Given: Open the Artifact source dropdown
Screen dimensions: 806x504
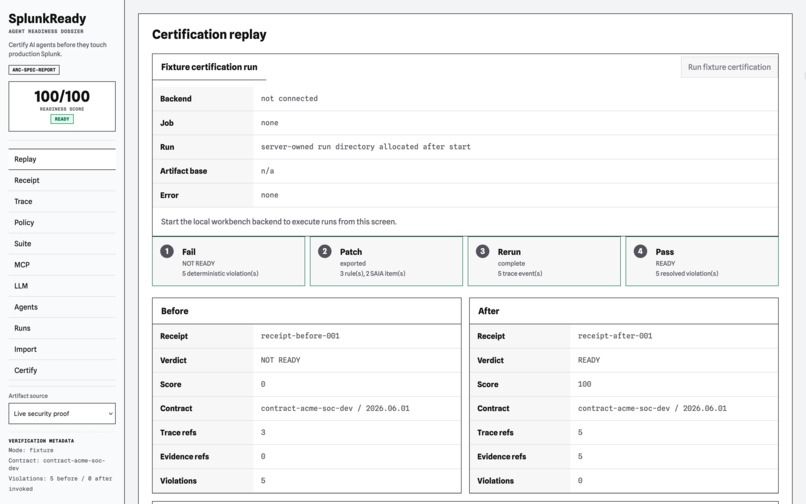Looking at the screenshot, I should point(62,413).
